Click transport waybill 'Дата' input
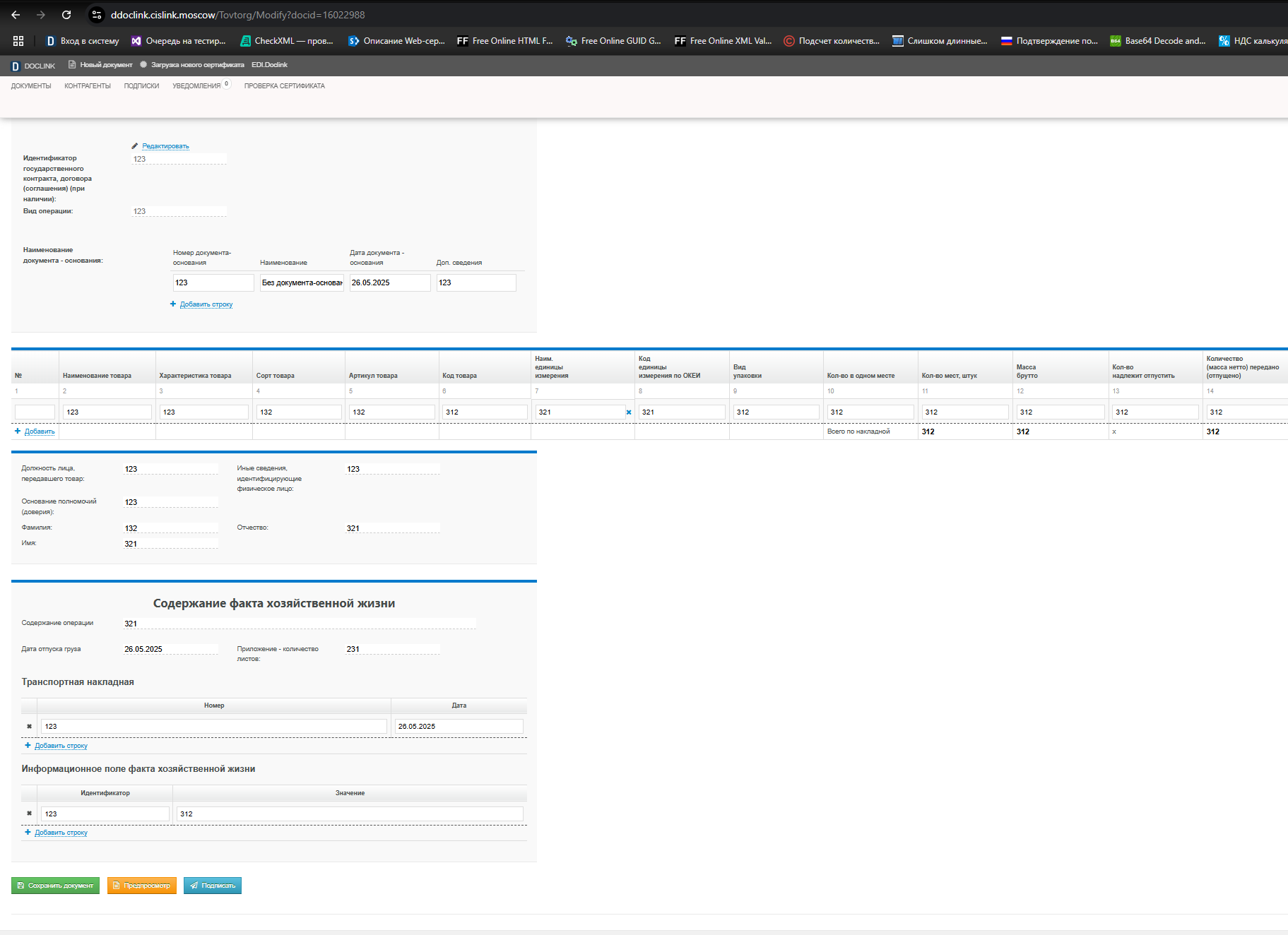The width and height of the screenshot is (1288, 935). tap(459, 726)
